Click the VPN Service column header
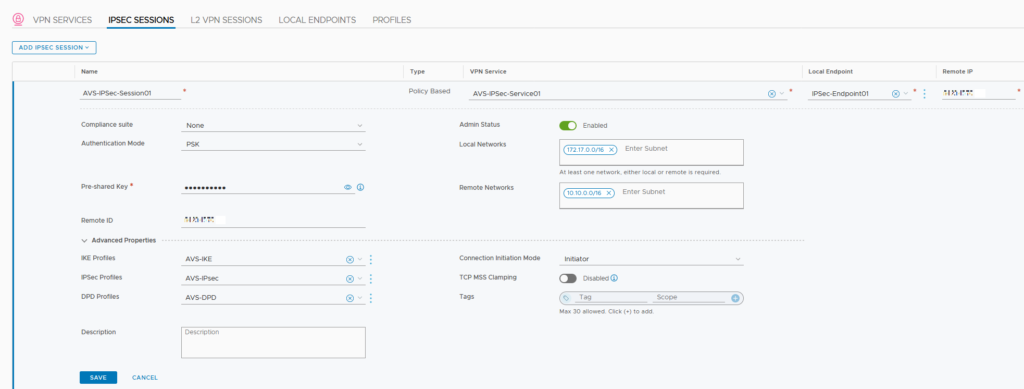This screenshot has height=389, width=1024. coord(488,71)
